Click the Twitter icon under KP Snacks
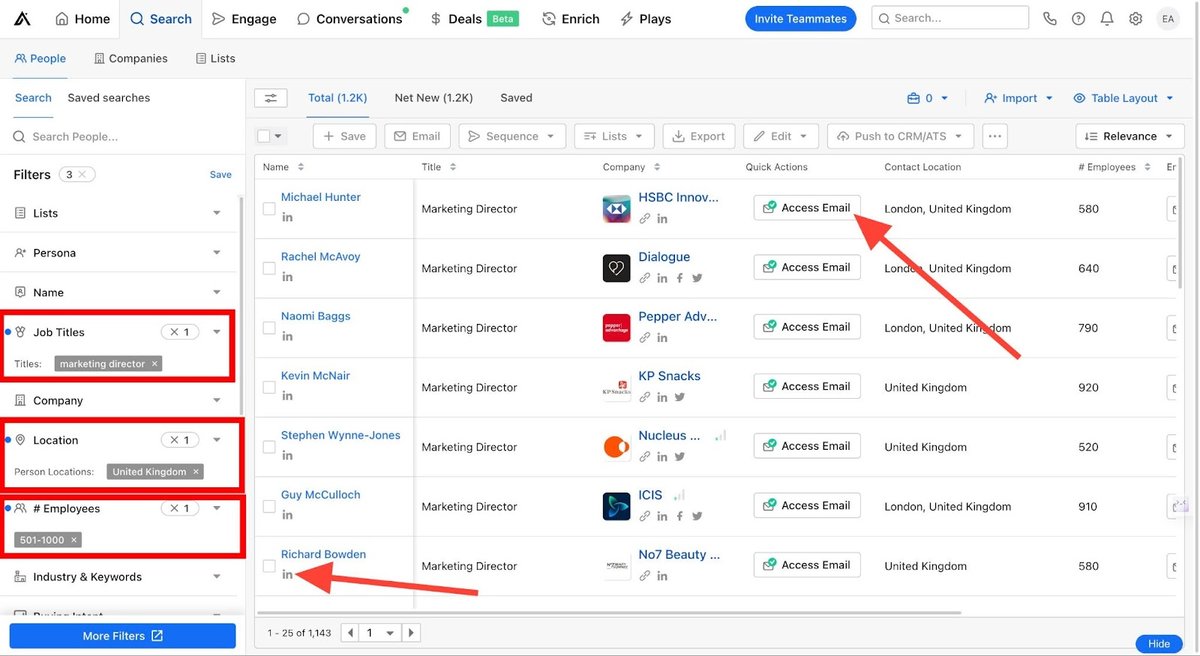 tap(679, 396)
